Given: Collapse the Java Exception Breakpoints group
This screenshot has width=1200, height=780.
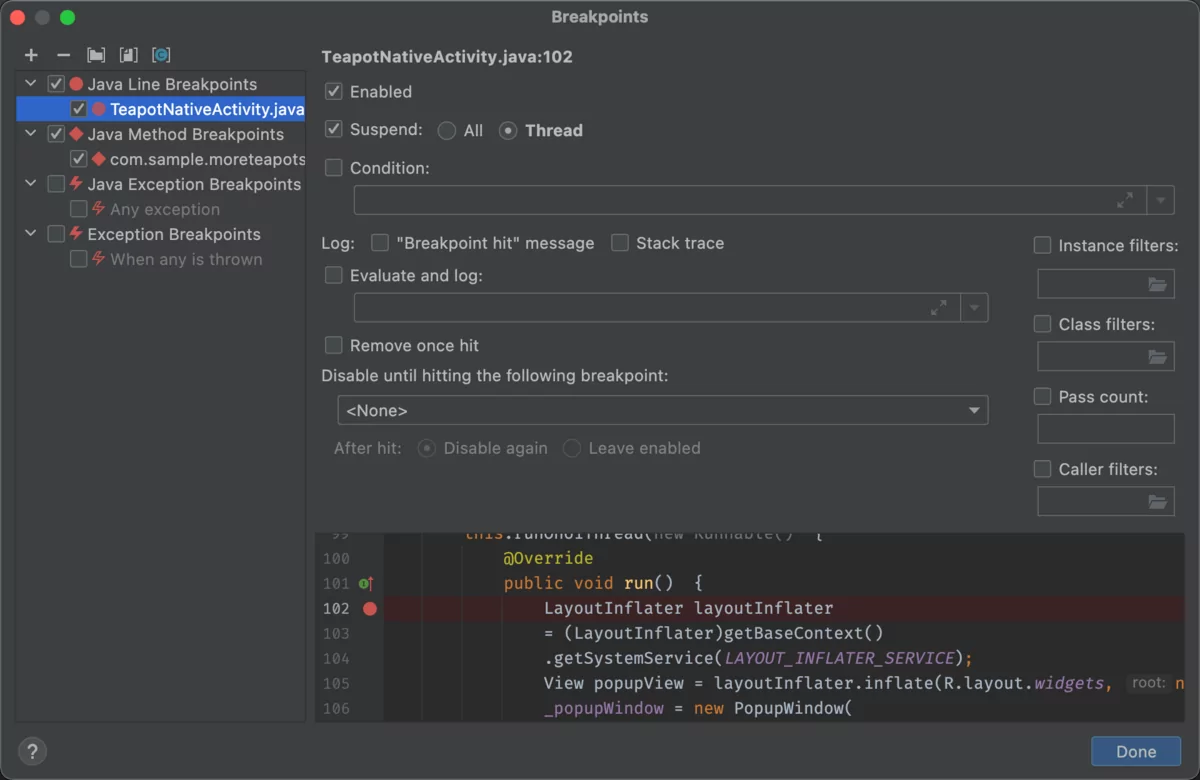Looking at the screenshot, I should (31, 184).
